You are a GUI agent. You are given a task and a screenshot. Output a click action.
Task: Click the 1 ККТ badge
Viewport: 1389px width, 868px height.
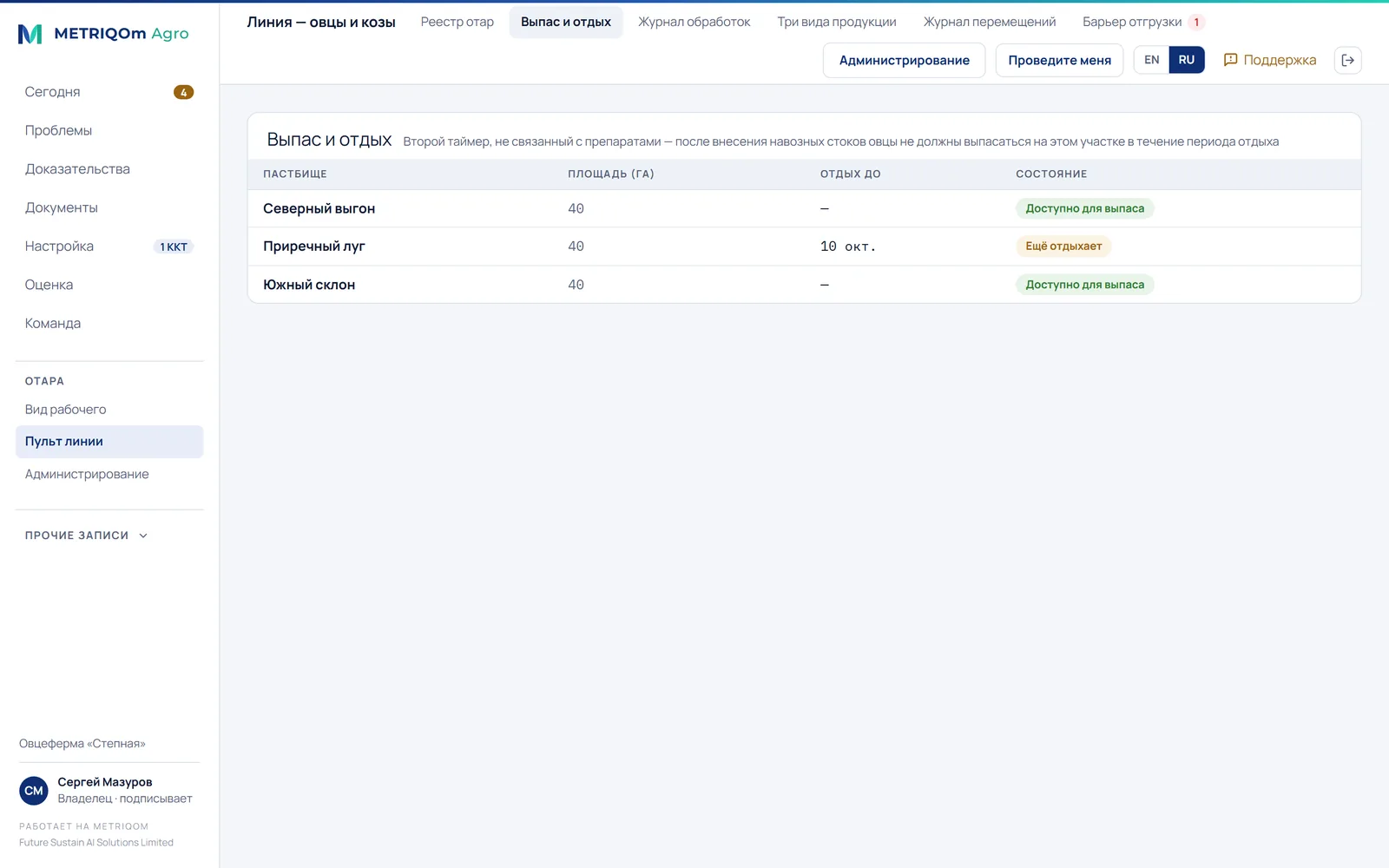[174, 247]
